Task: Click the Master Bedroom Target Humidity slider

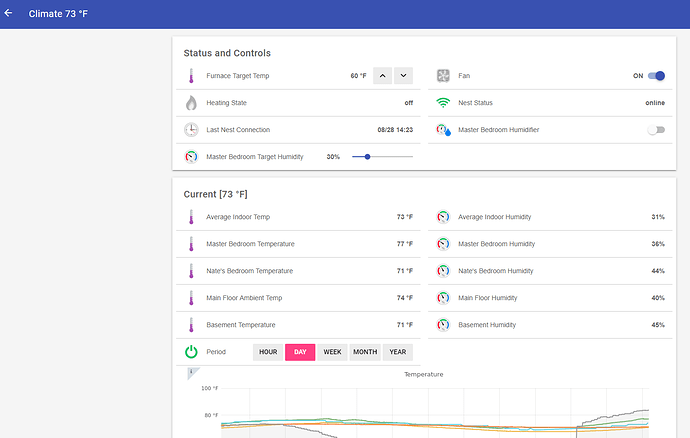Action: [382, 157]
